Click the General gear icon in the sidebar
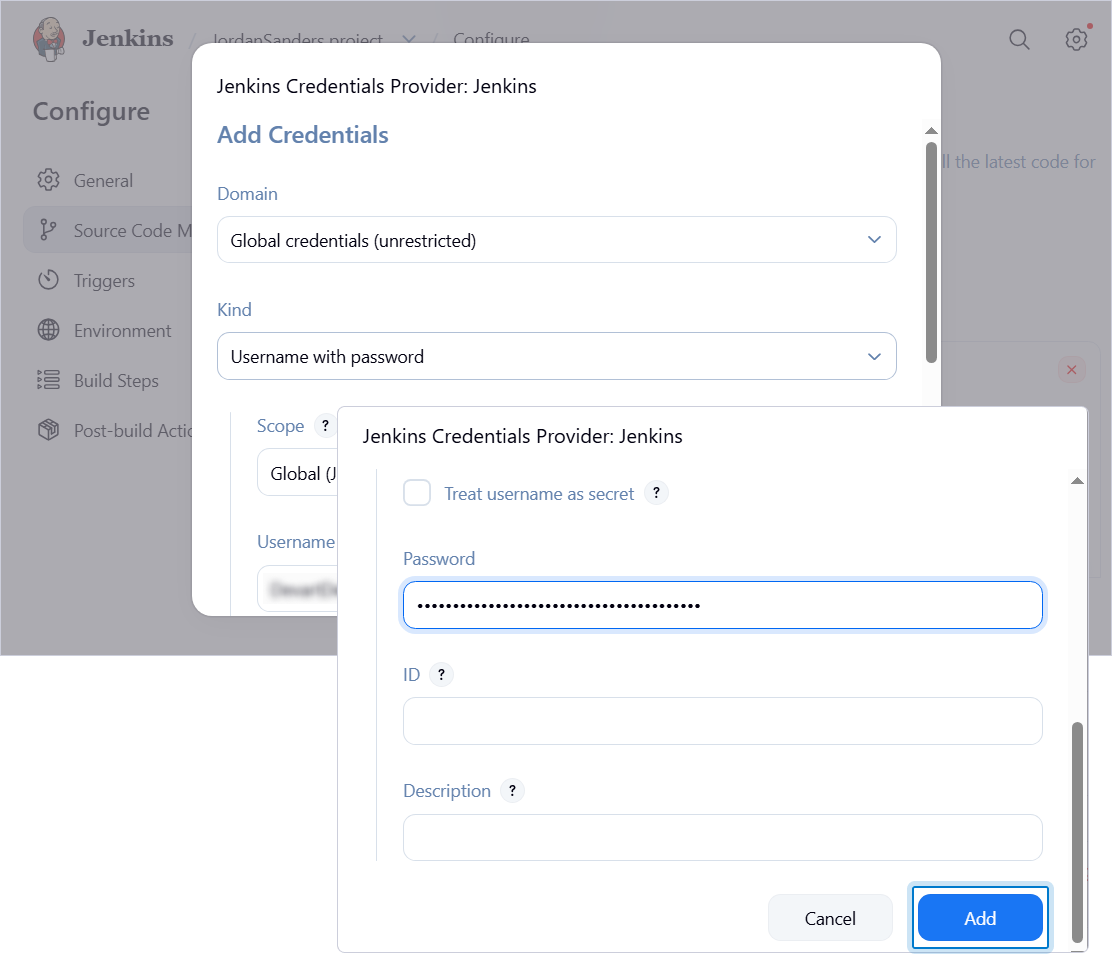Image resolution: width=1112 pixels, height=954 pixels. click(48, 180)
